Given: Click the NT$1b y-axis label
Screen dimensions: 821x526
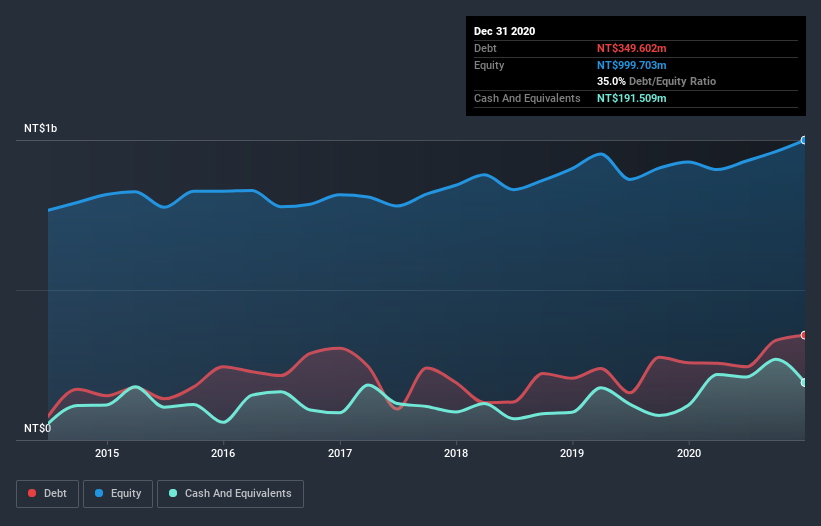Looking at the screenshot, I should (x=40, y=128).
